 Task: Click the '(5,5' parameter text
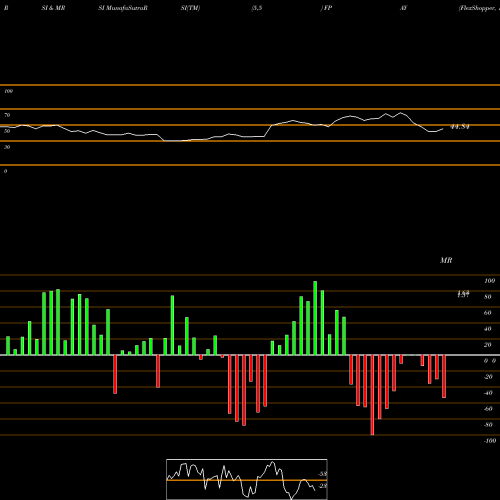coord(257,8)
